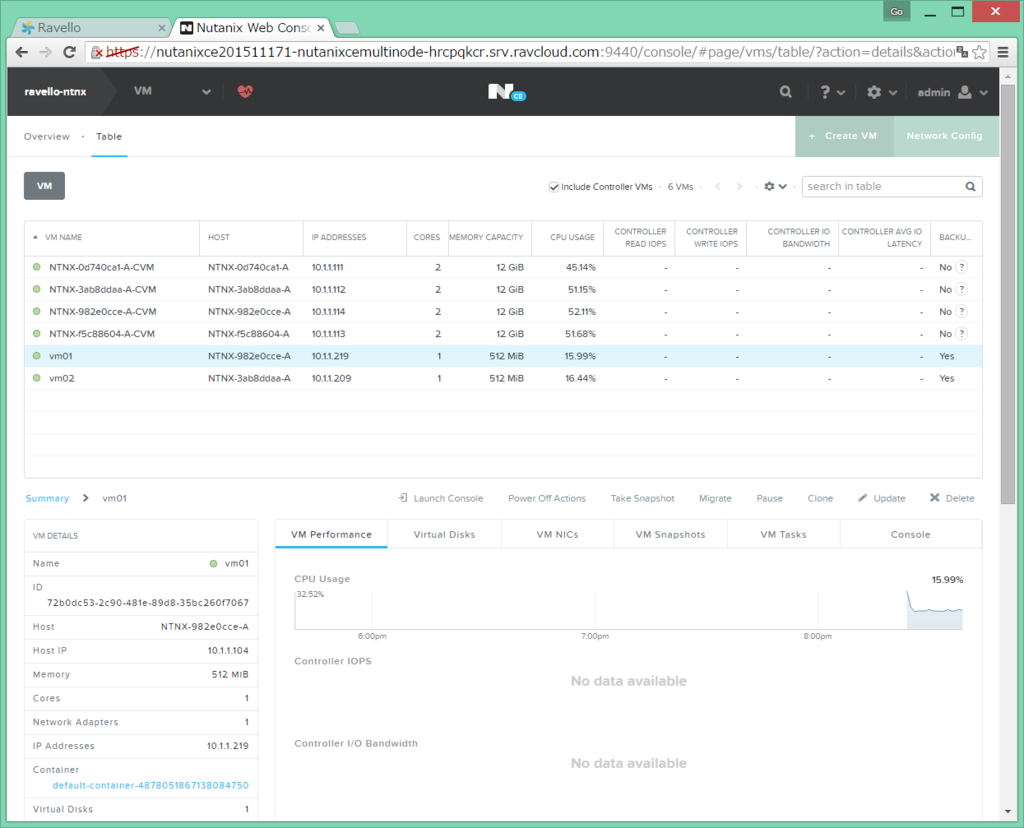Screen dimensions: 1024x828
Task: Expand the help menu chevron
Action: 841,93
